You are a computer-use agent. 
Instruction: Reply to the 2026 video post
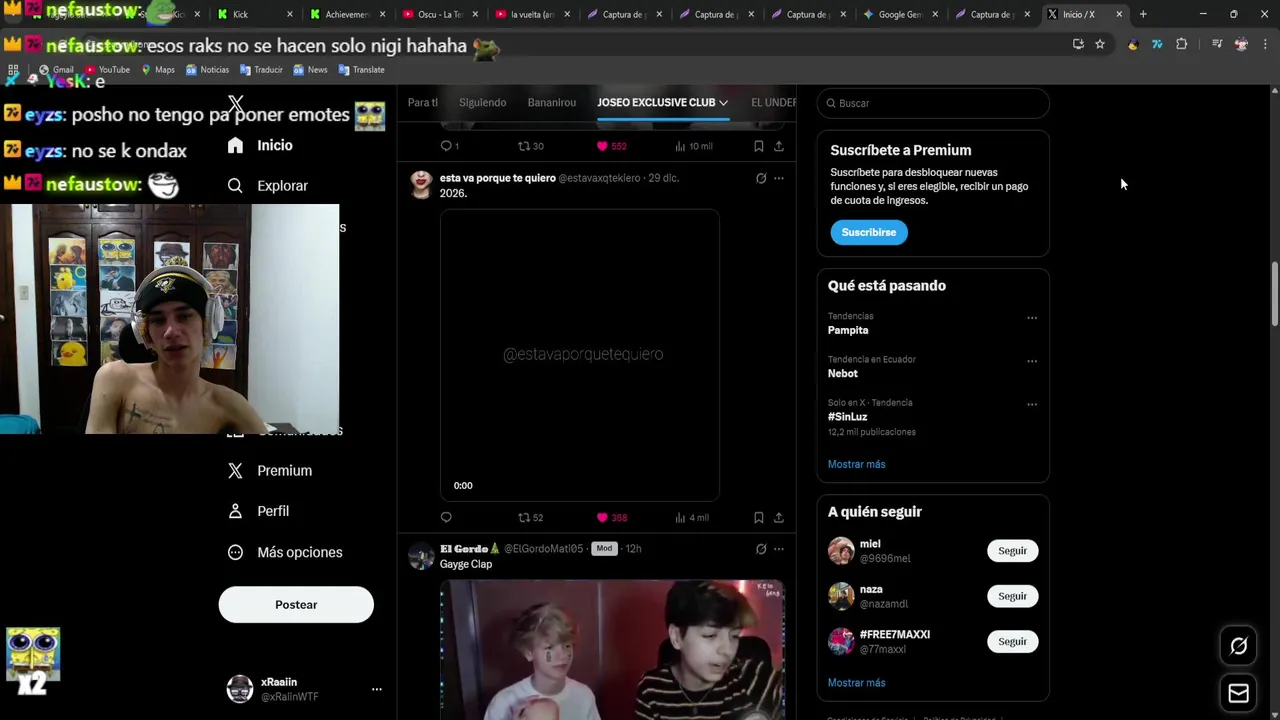click(x=446, y=517)
